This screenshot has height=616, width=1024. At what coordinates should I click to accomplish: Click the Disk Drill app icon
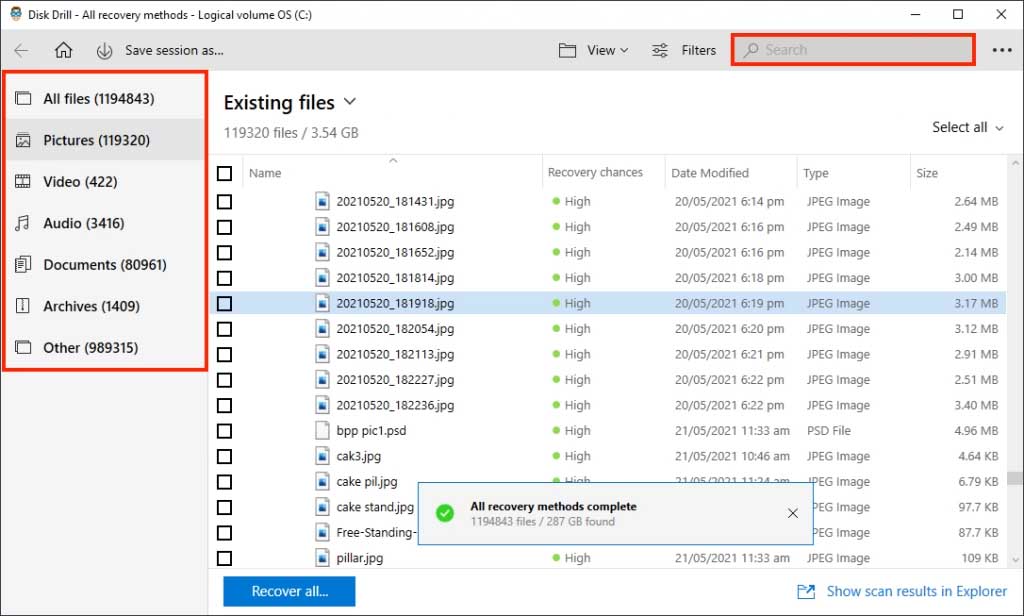tap(16, 14)
